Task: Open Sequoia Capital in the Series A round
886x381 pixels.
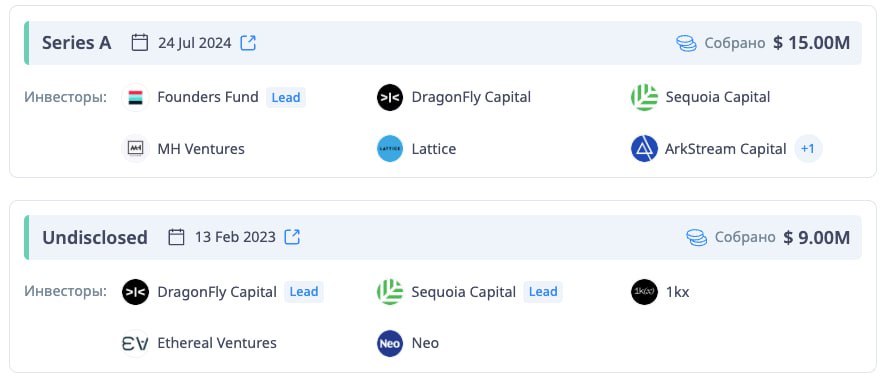Action: coord(718,97)
